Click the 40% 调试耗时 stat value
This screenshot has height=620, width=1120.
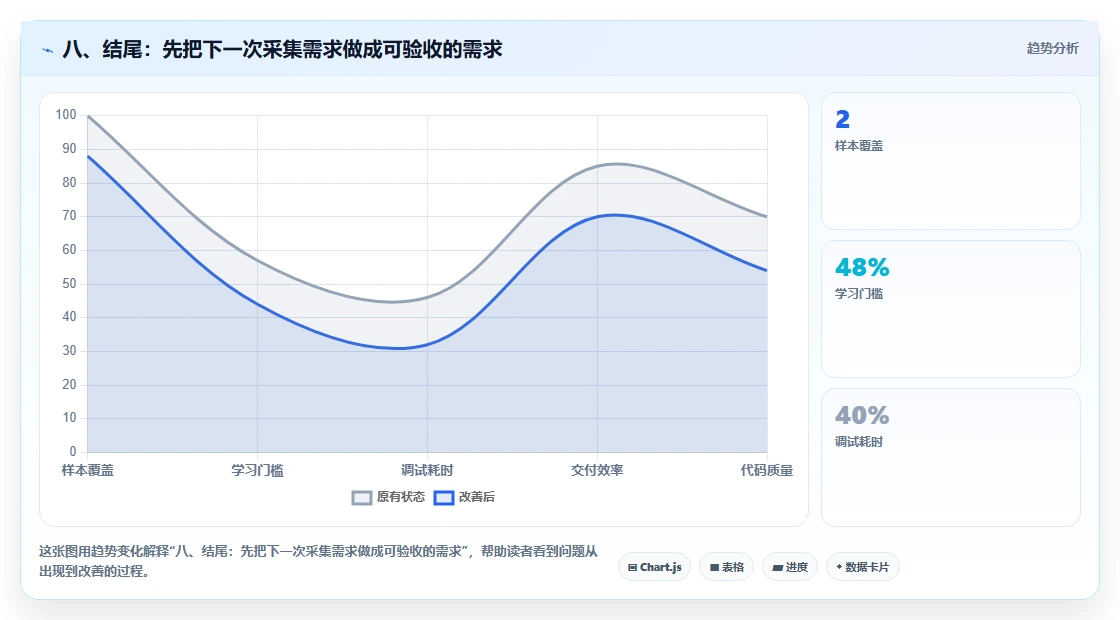click(x=862, y=415)
